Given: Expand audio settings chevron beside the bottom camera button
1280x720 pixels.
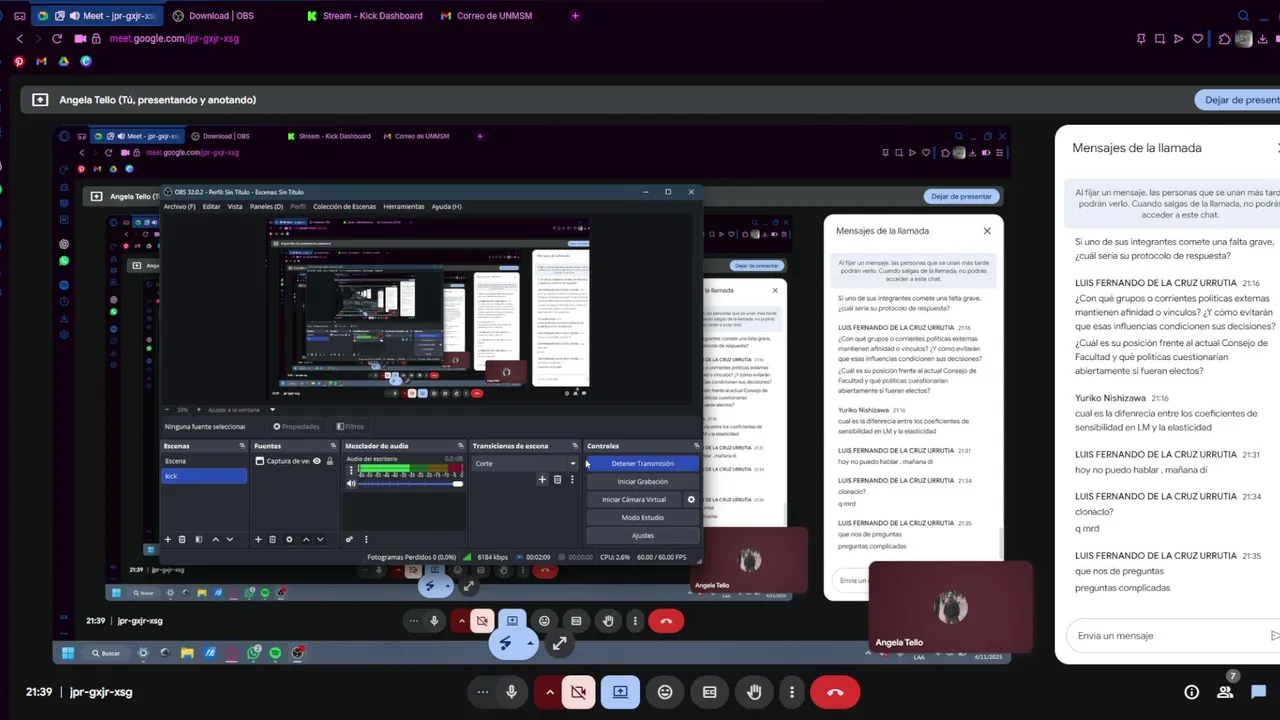Looking at the screenshot, I should (x=549, y=692).
